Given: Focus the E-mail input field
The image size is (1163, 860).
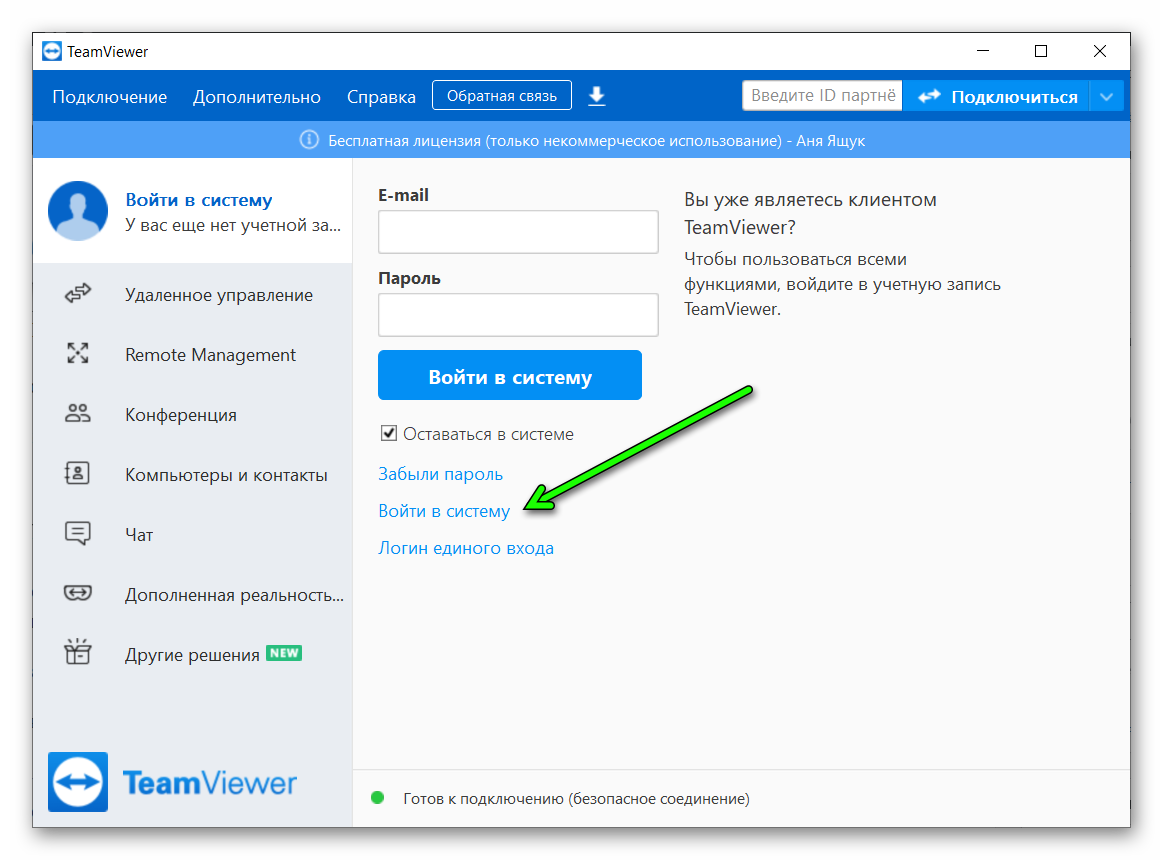Looking at the screenshot, I should [x=518, y=232].
